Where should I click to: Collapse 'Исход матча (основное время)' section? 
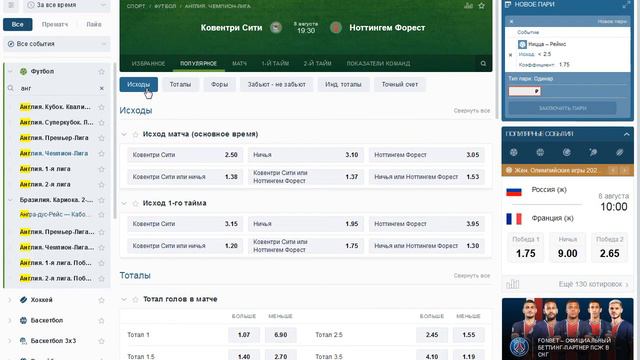pos(124,134)
